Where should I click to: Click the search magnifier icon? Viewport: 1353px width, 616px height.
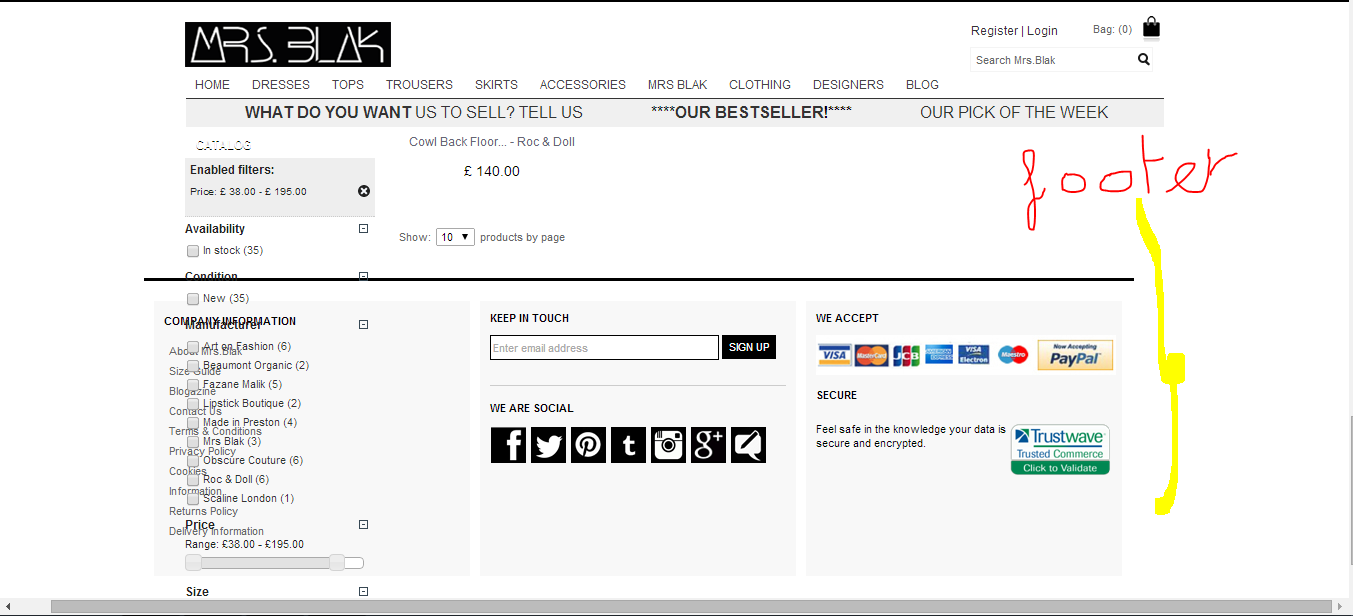tap(1144, 60)
